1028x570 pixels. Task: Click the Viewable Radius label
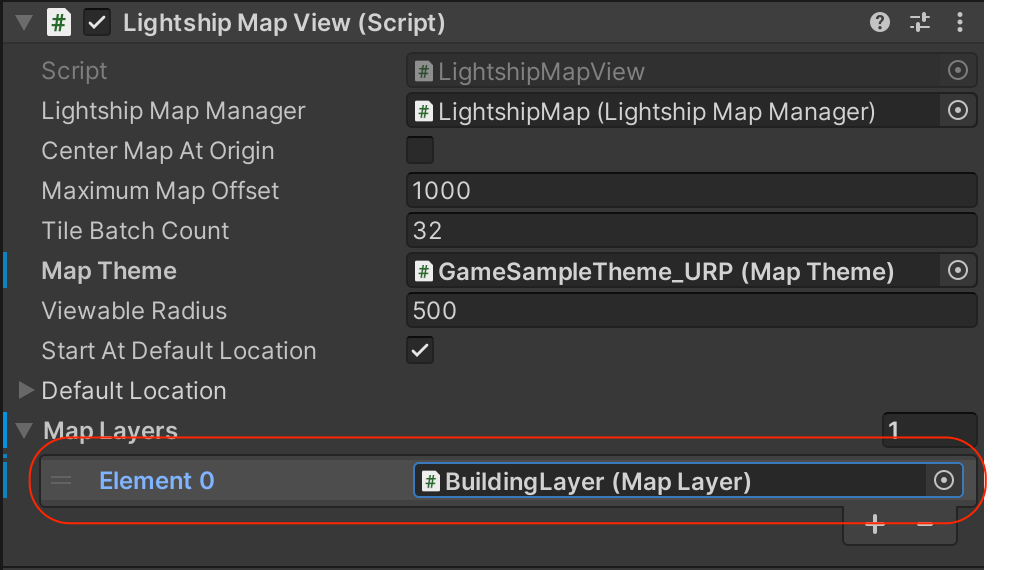coord(134,311)
